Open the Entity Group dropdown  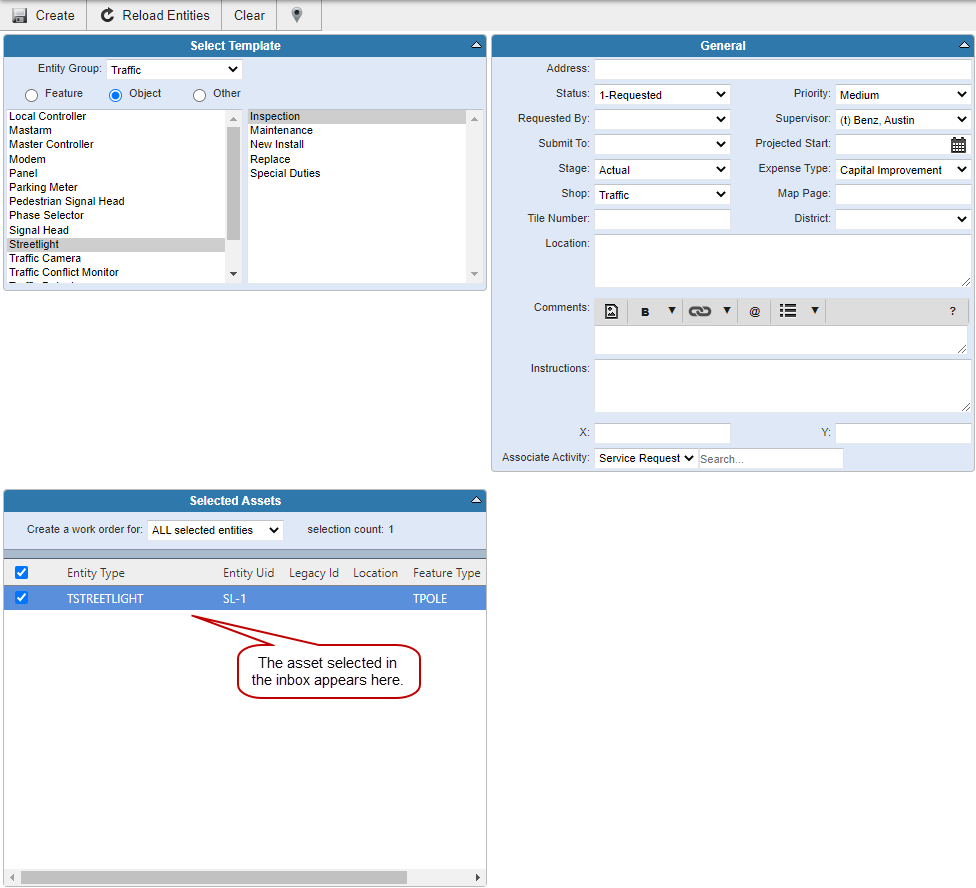[x=174, y=69]
